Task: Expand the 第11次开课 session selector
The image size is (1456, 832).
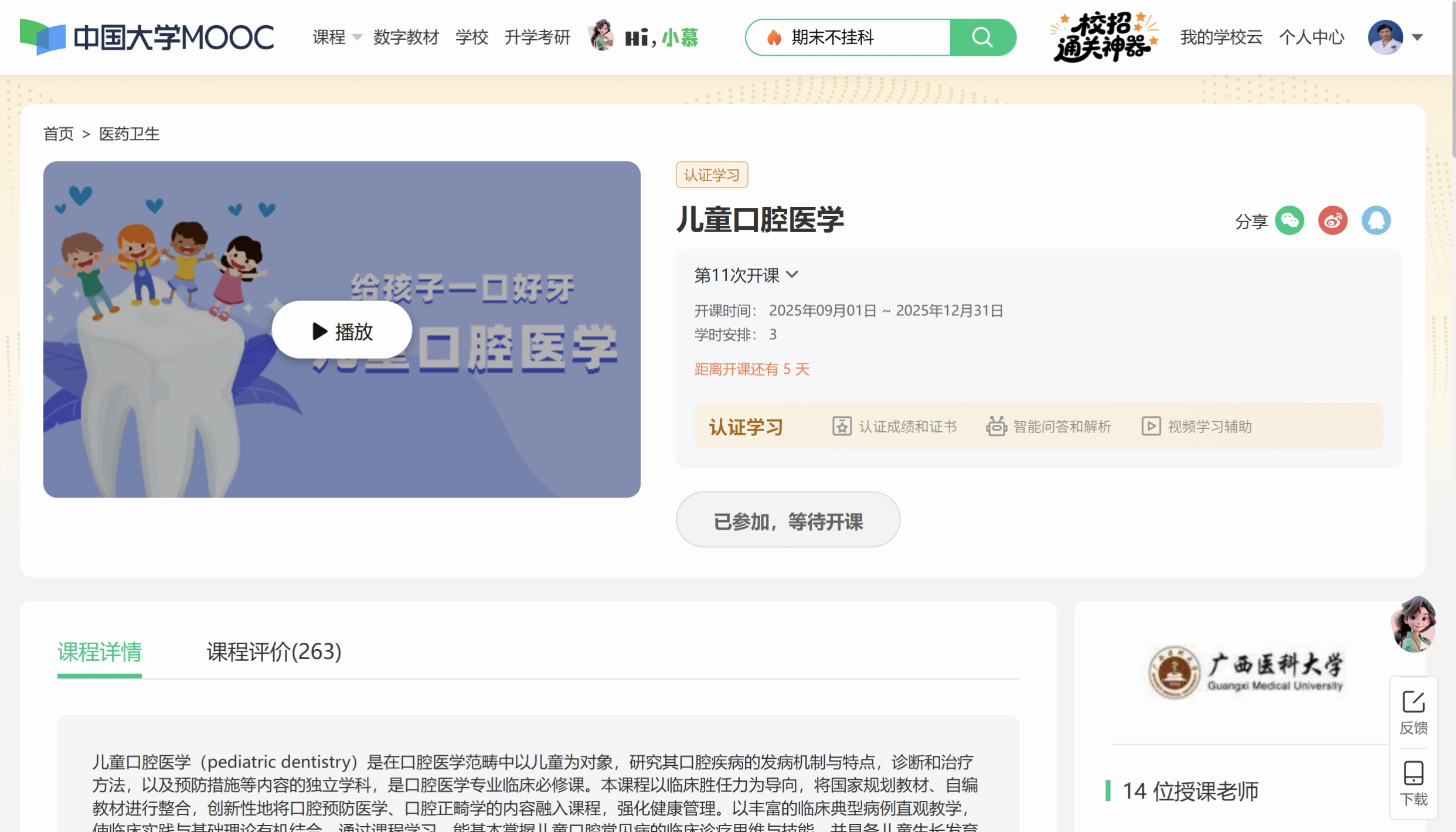Action: click(746, 275)
